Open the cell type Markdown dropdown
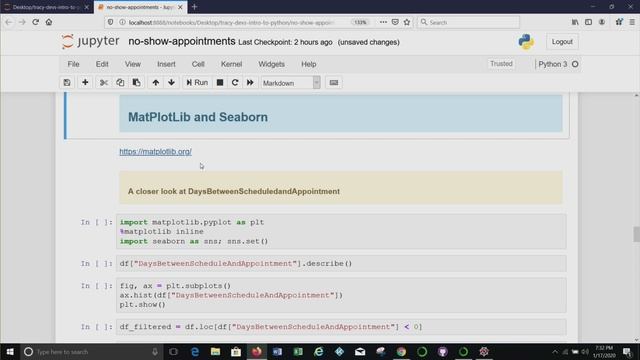 (x=291, y=83)
